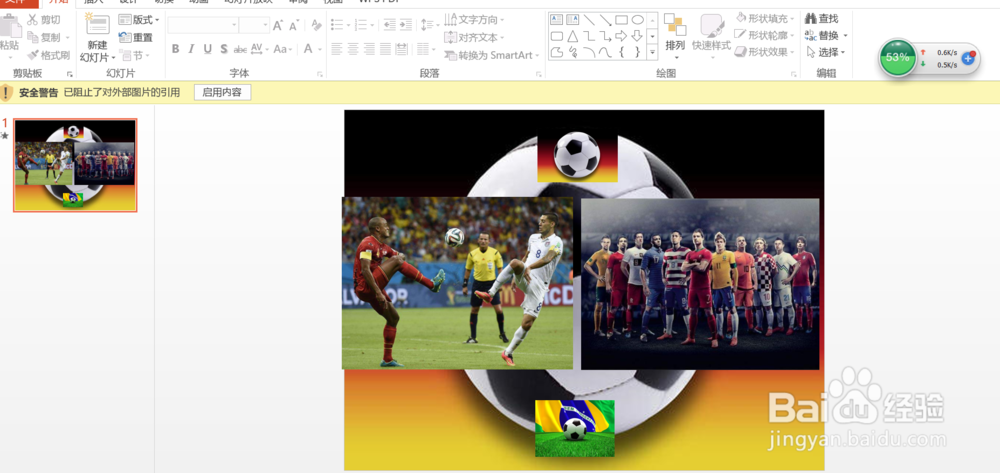The image size is (1000, 473).
Task: Click the green 53% floating widget
Action: (898, 57)
